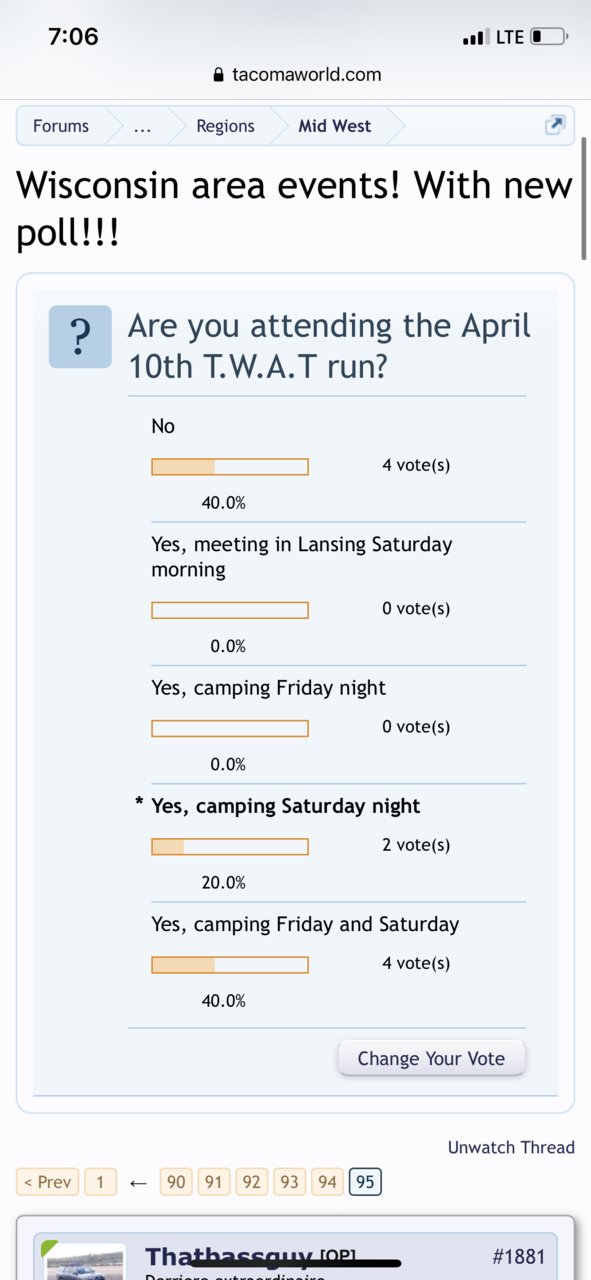Image resolution: width=591 pixels, height=1280 pixels.
Task: Go to Mid West breadcrumb
Action: (334, 126)
